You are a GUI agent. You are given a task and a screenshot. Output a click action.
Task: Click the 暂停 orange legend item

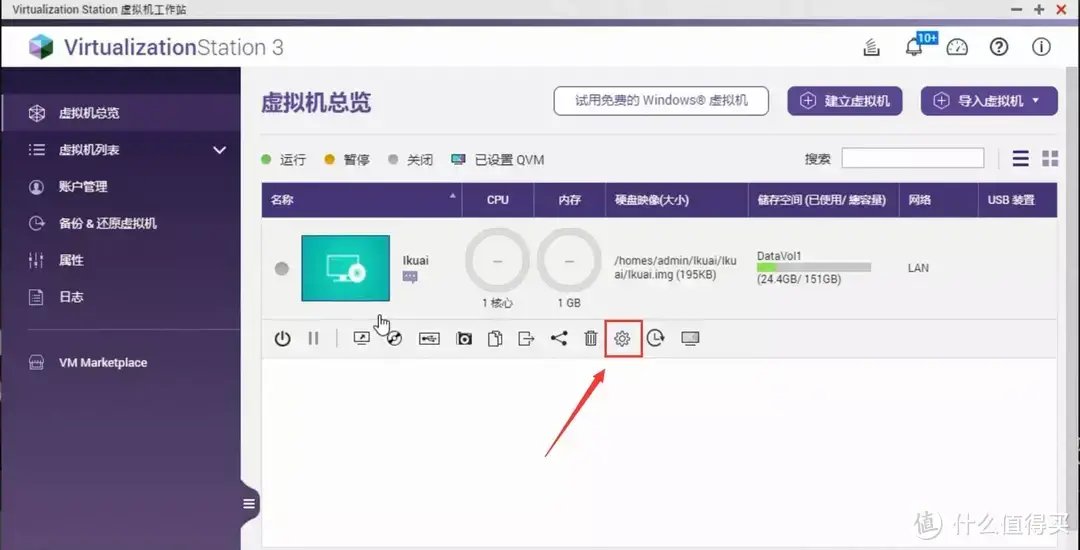pyautogui.click(x=346, y=160)
